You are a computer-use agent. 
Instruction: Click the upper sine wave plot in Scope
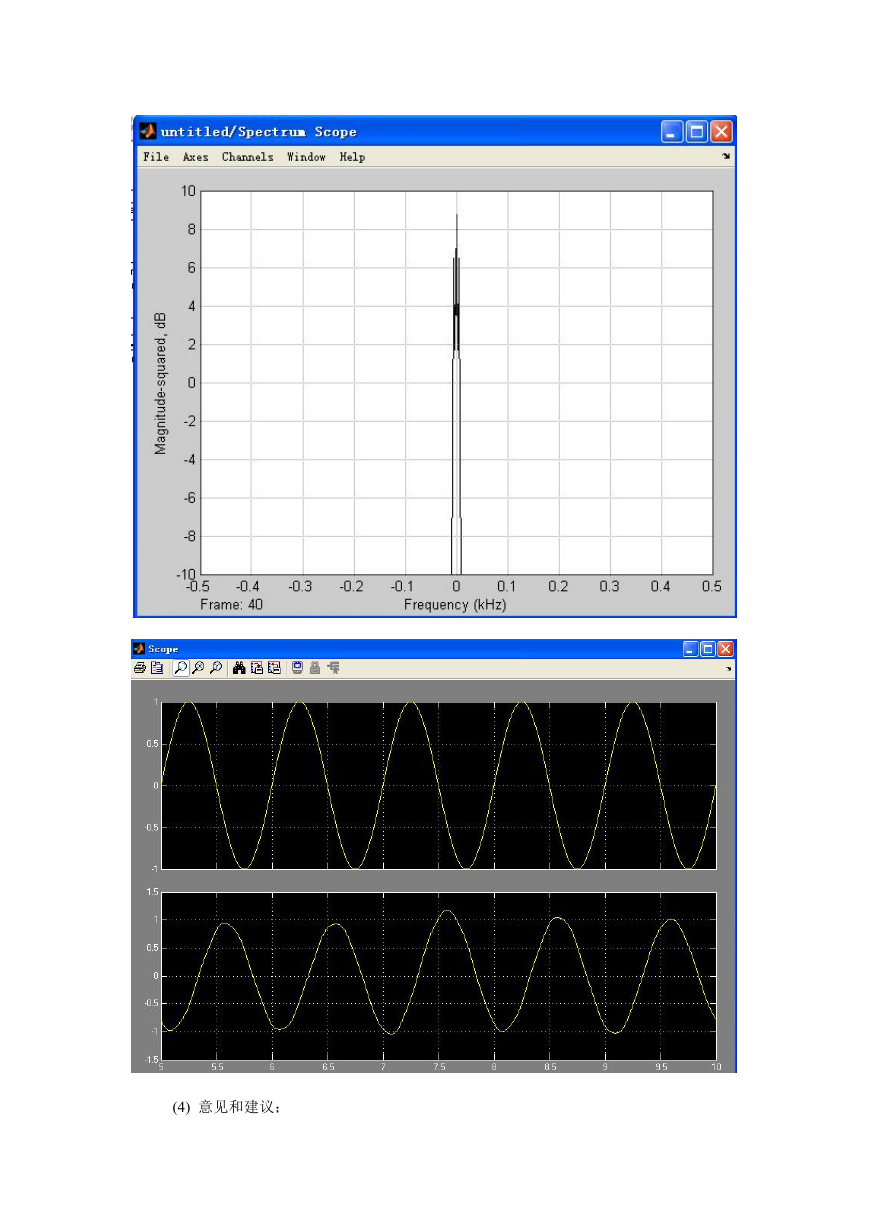coord(438,785)
